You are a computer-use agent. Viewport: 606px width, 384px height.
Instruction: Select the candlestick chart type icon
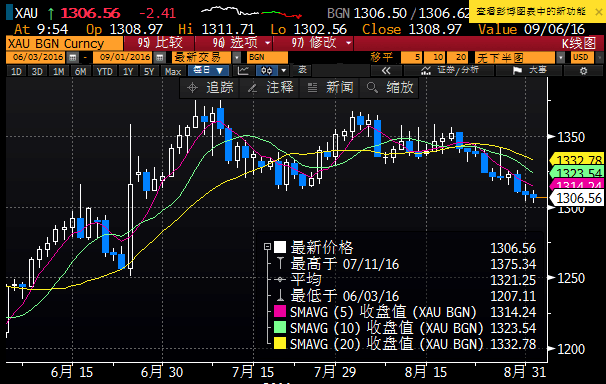tap(267, 71)
